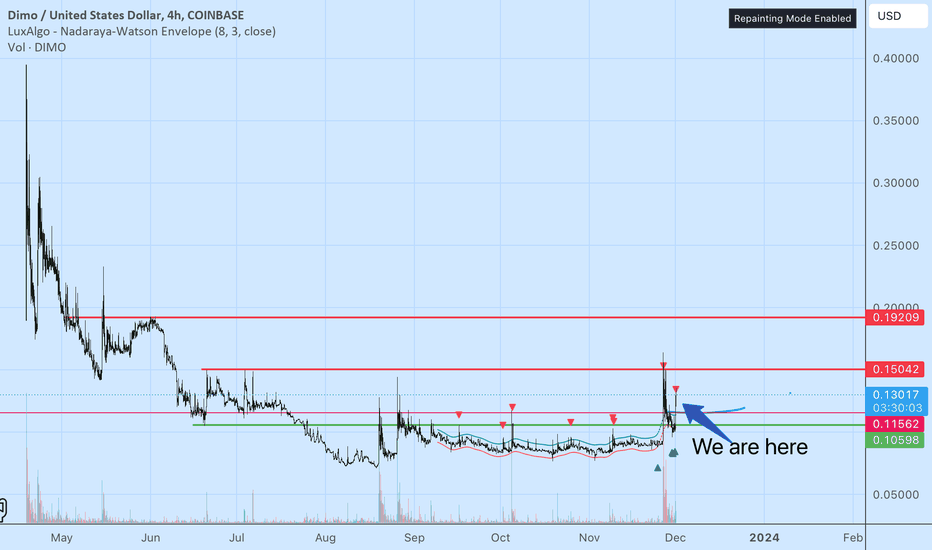Viewport: 932px width, 550px height.
Task: Click the Jun label on time axis
Action: [x=151, y=538]
